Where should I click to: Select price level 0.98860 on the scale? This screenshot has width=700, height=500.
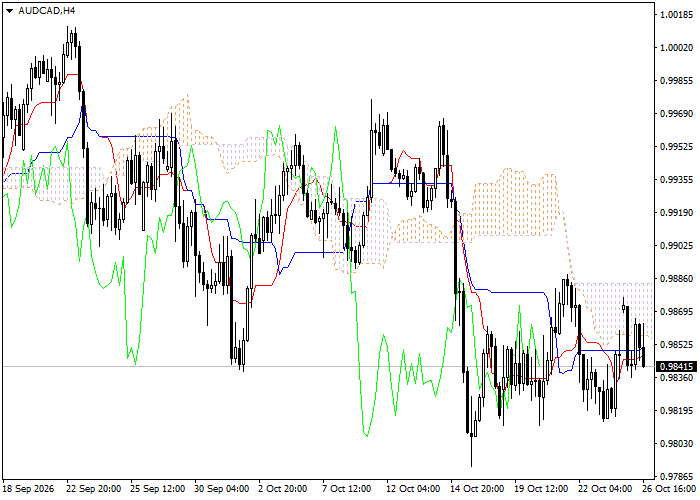pyautogui.click(x=677, y=279)
